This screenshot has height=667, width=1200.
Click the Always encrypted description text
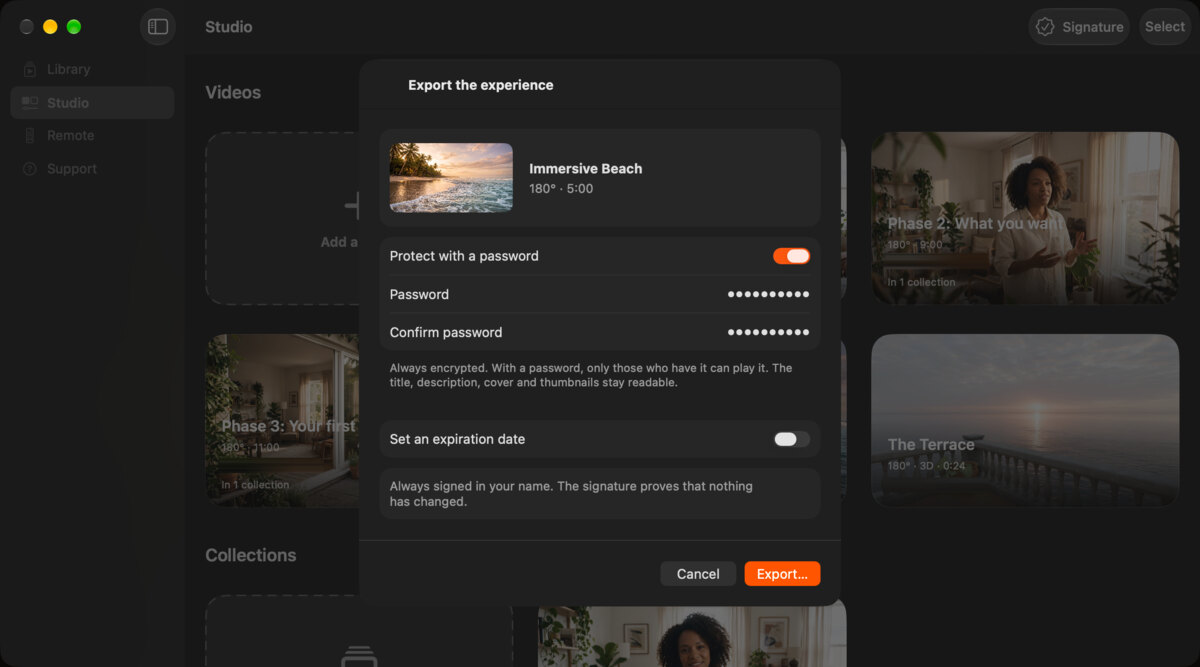(x=591, y=375)
